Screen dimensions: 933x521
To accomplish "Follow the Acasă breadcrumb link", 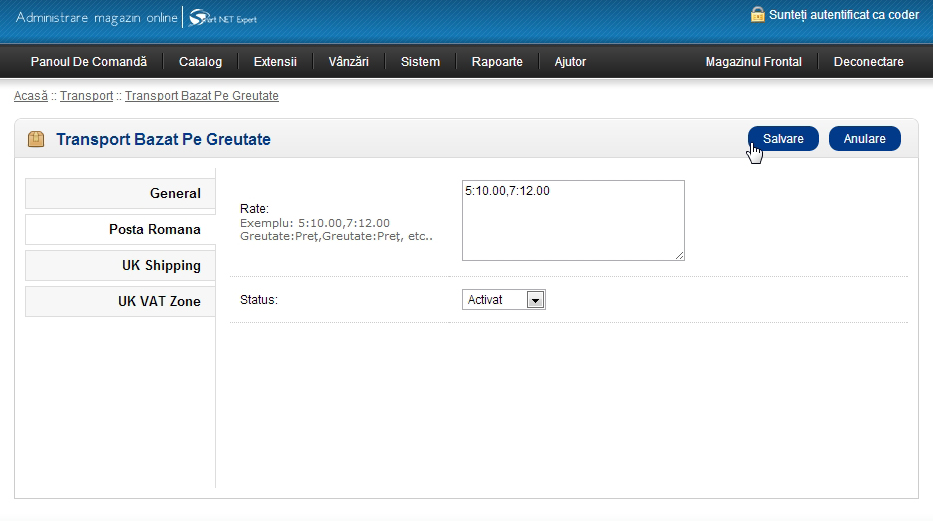I will (30, 96).
